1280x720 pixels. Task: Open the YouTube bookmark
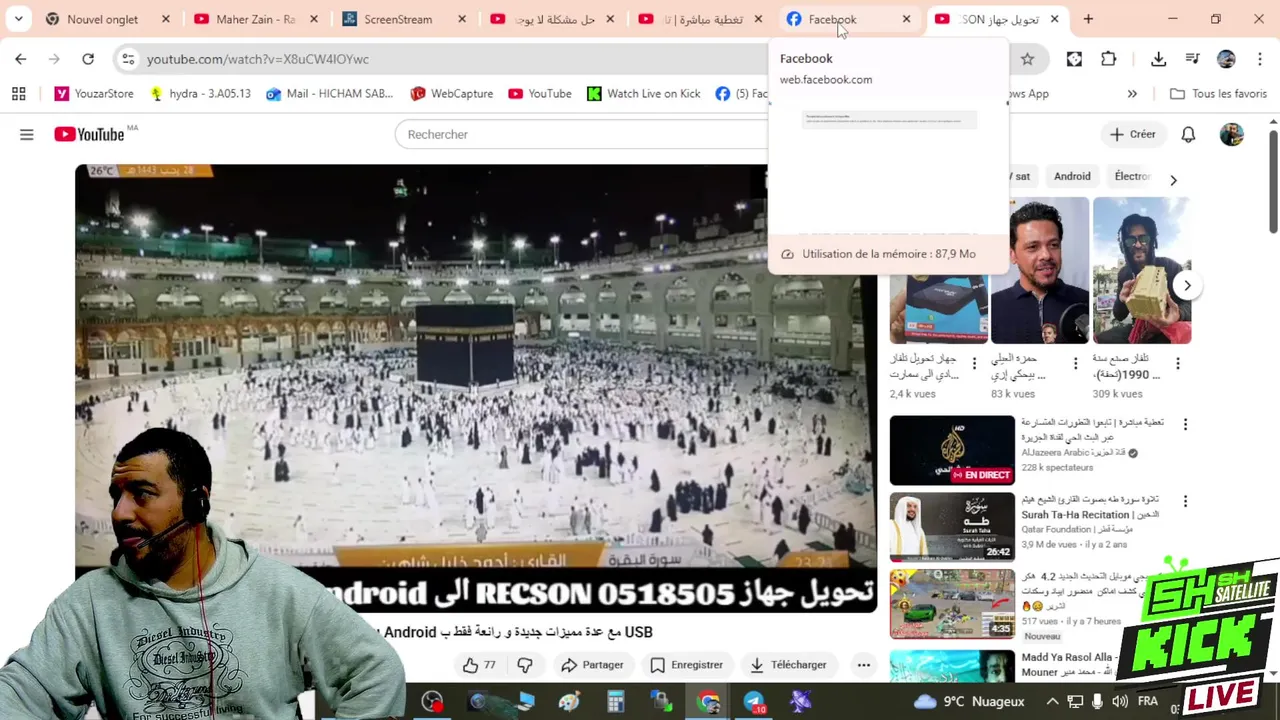point(539,93)
